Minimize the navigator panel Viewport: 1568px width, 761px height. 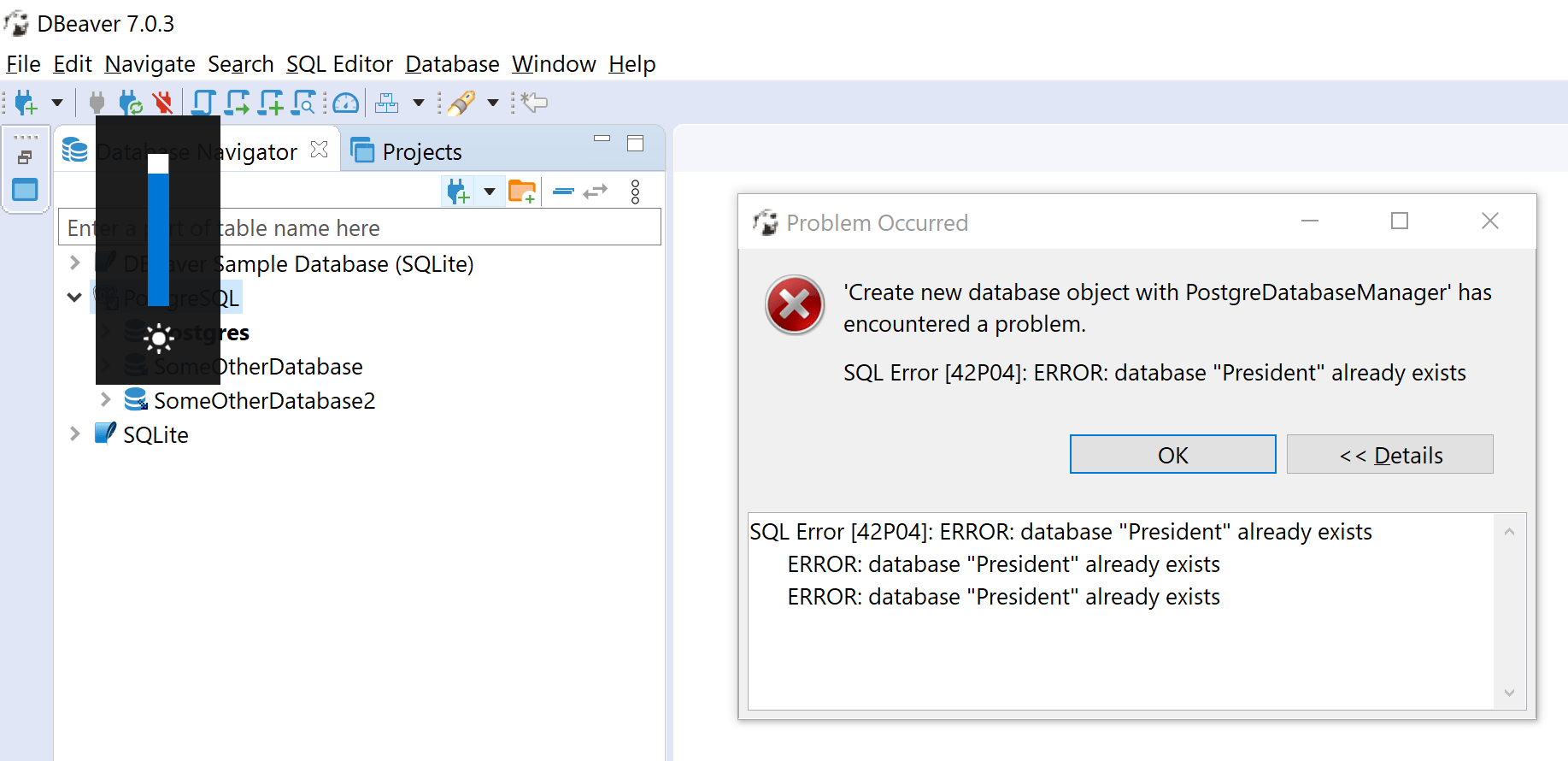click(x=602, y=139)
